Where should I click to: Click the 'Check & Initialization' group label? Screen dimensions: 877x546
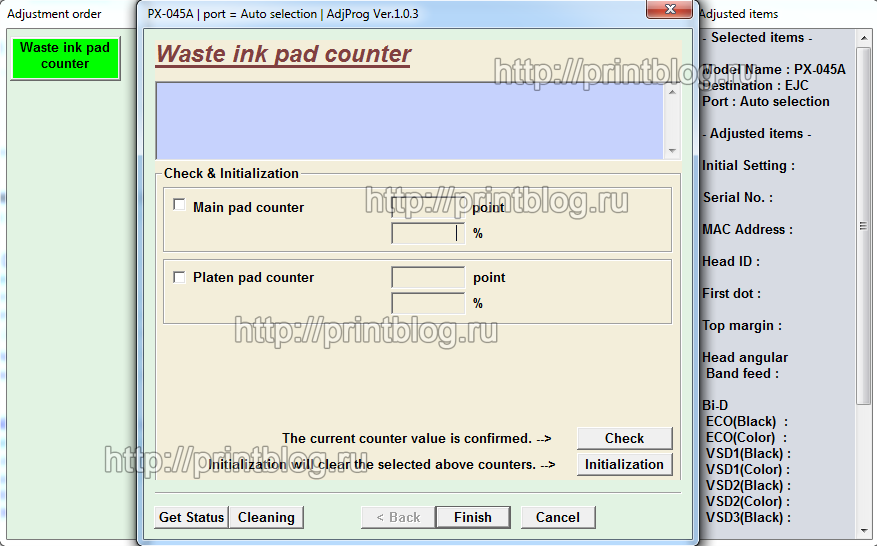[x=231, y=173]
